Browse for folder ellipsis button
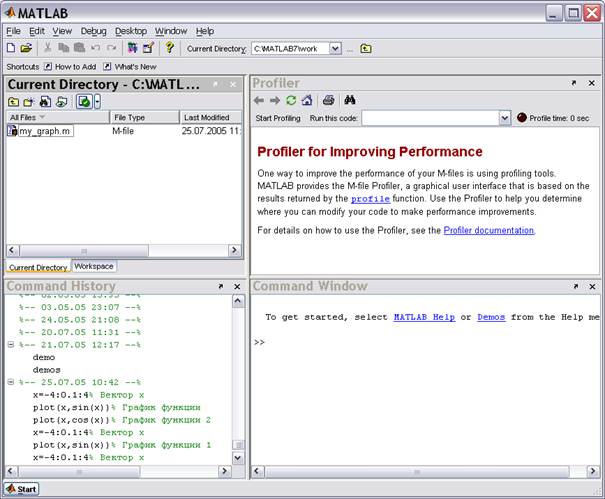The height and width of the screenshot is (499, 605). 350,49
